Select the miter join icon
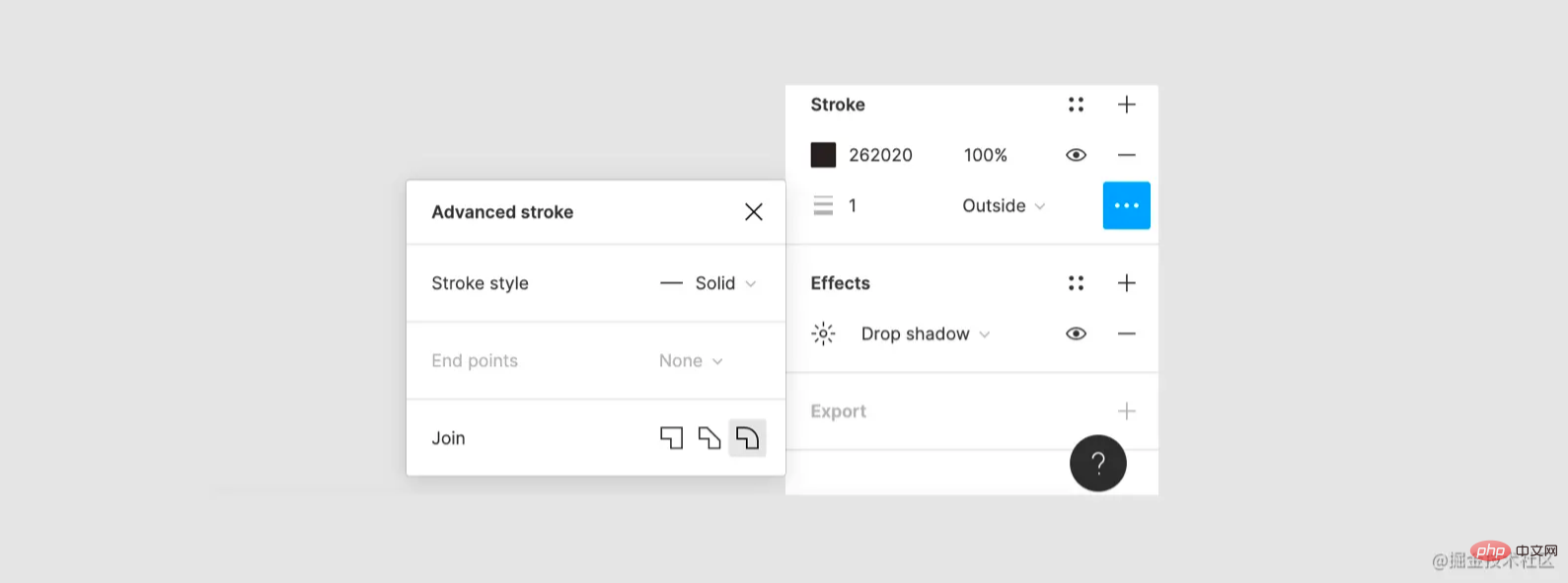The width and height of the screenshot is (1568, 583). coord(671,438)
